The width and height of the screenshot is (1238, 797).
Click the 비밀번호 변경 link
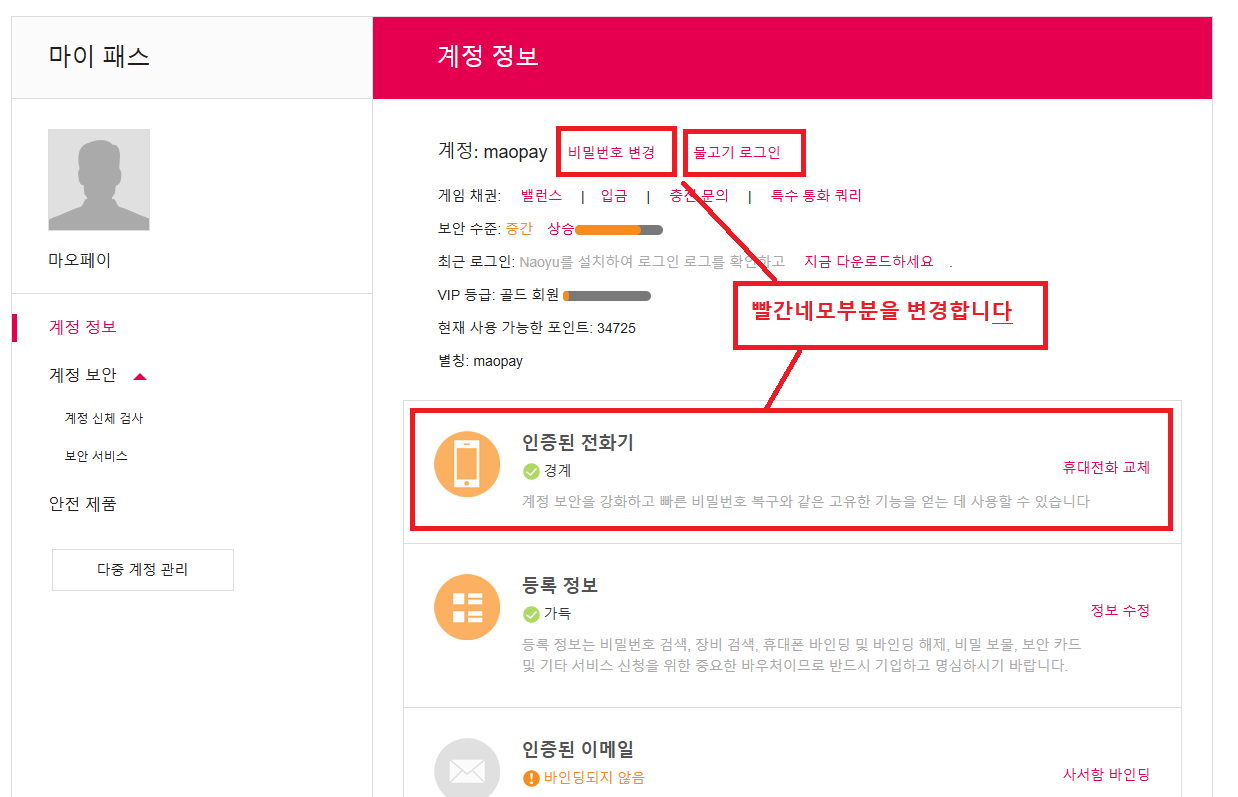click(611, 152)
